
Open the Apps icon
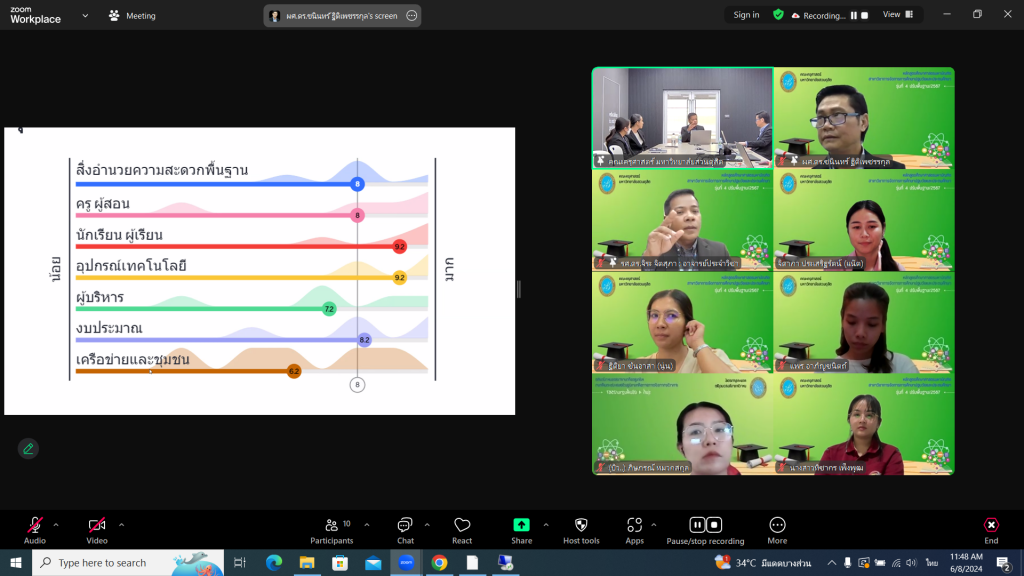click(634, 526)
